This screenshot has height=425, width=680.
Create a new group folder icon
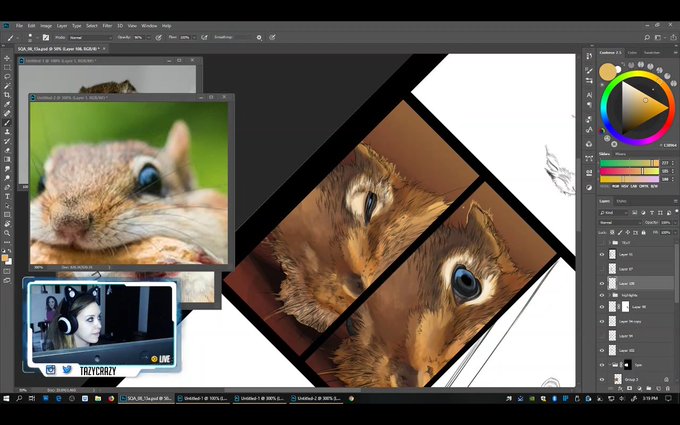(649, 388)
